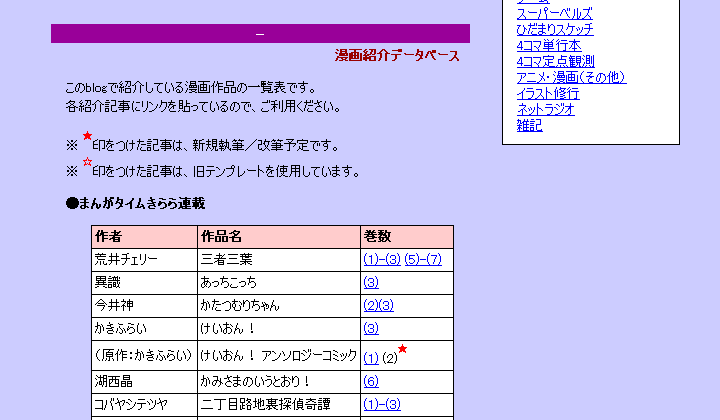Open 二丁目路地裏探偵奇譚 volumes (1)-(3) link
The height and width of the screenshot is (420, 720).
[382, 404]
